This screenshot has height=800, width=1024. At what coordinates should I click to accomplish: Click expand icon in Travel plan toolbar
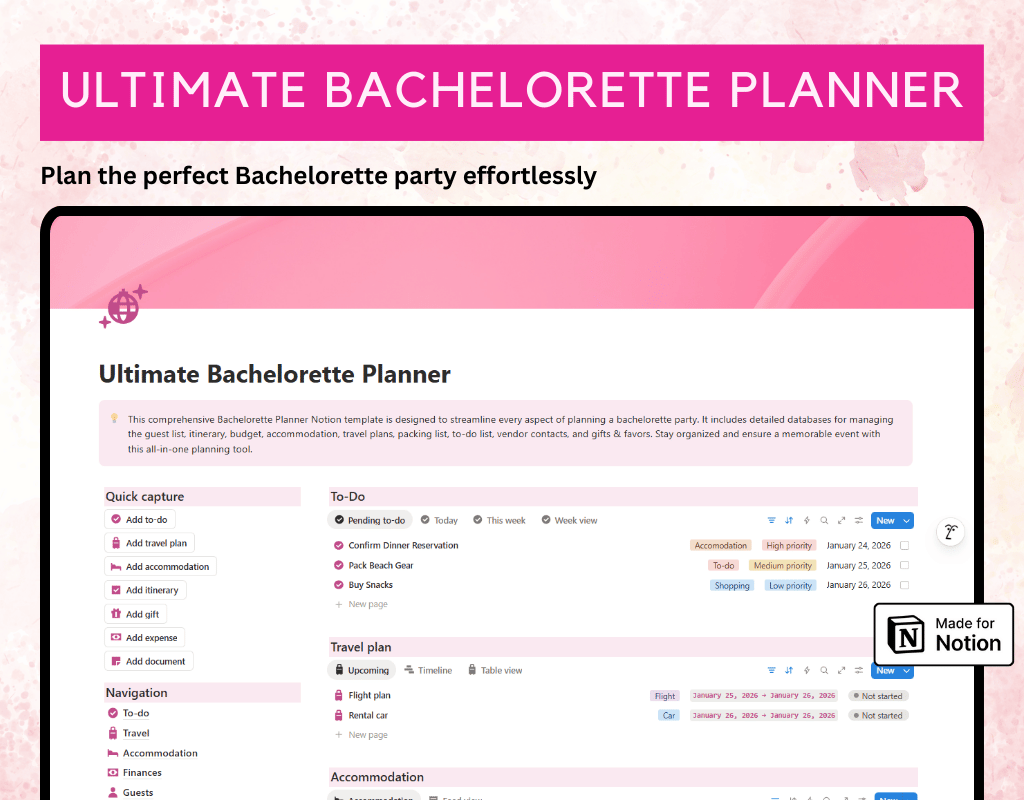click(x=841, y=670)
